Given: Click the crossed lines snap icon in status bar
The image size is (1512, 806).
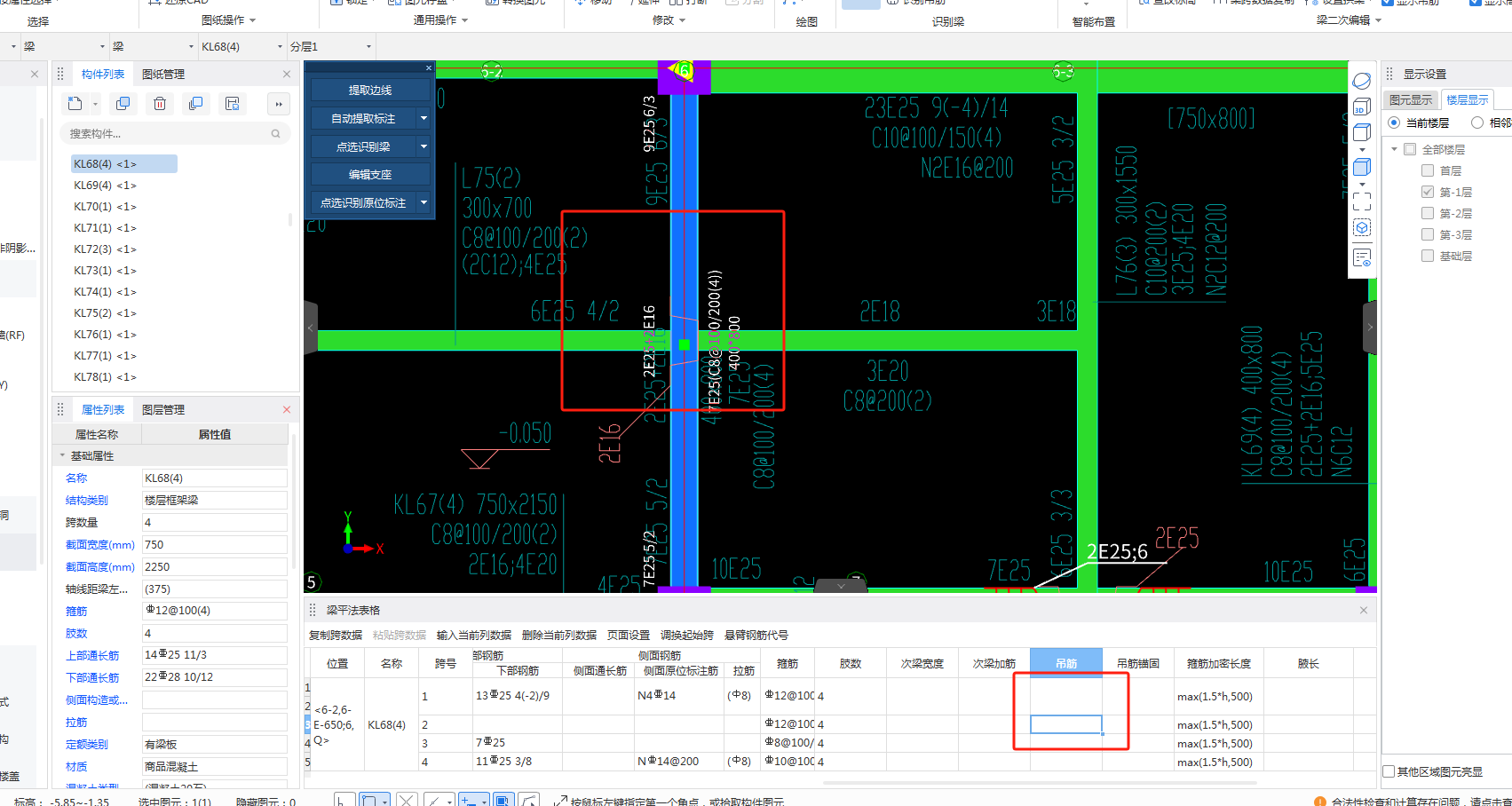Looking at the screenshot, I should pos(406,801).
